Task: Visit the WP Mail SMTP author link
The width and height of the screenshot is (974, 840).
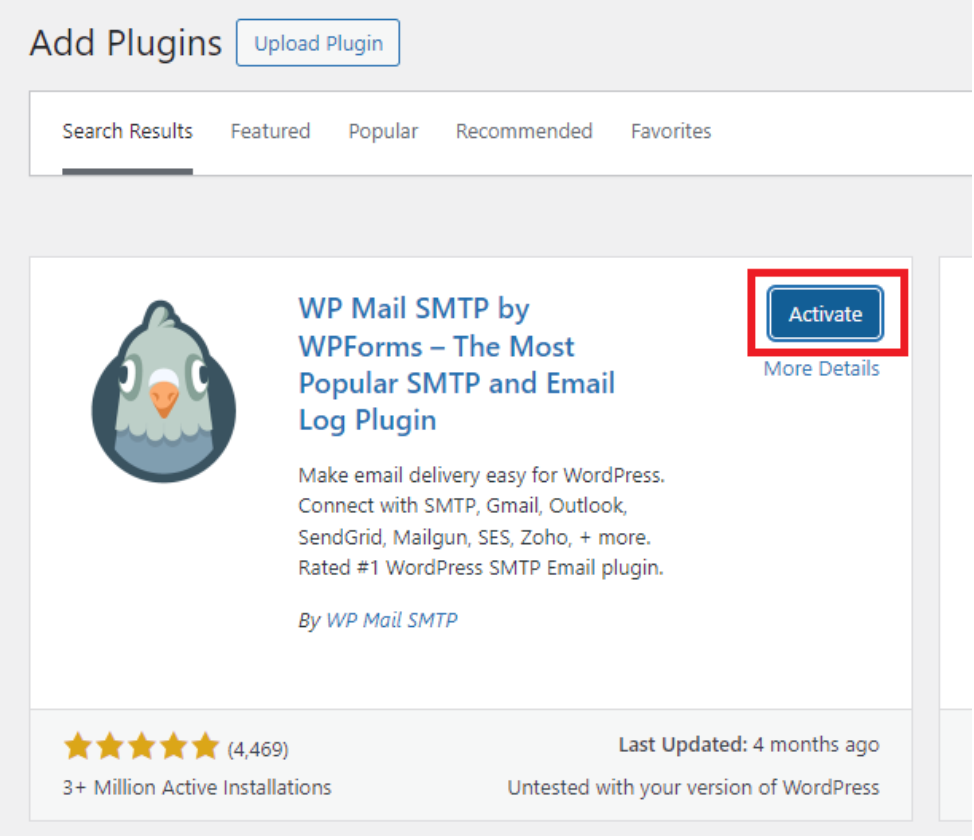Action: click(x=392, y=620)
